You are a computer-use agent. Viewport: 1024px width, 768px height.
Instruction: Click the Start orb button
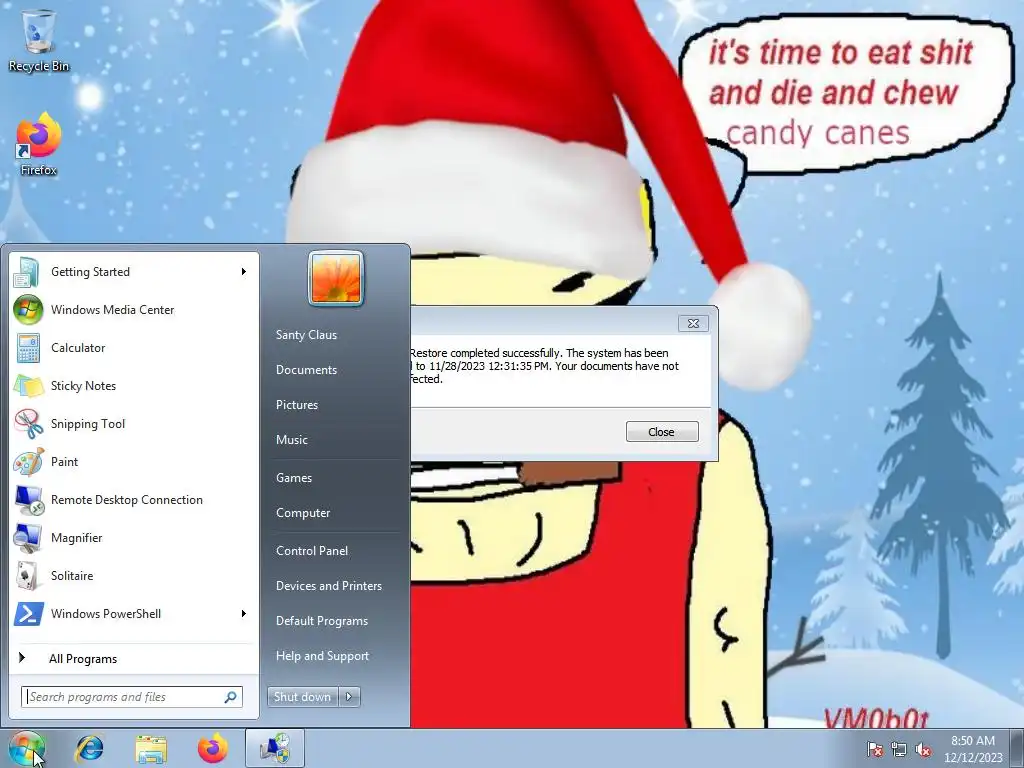(x=26, y=748)
